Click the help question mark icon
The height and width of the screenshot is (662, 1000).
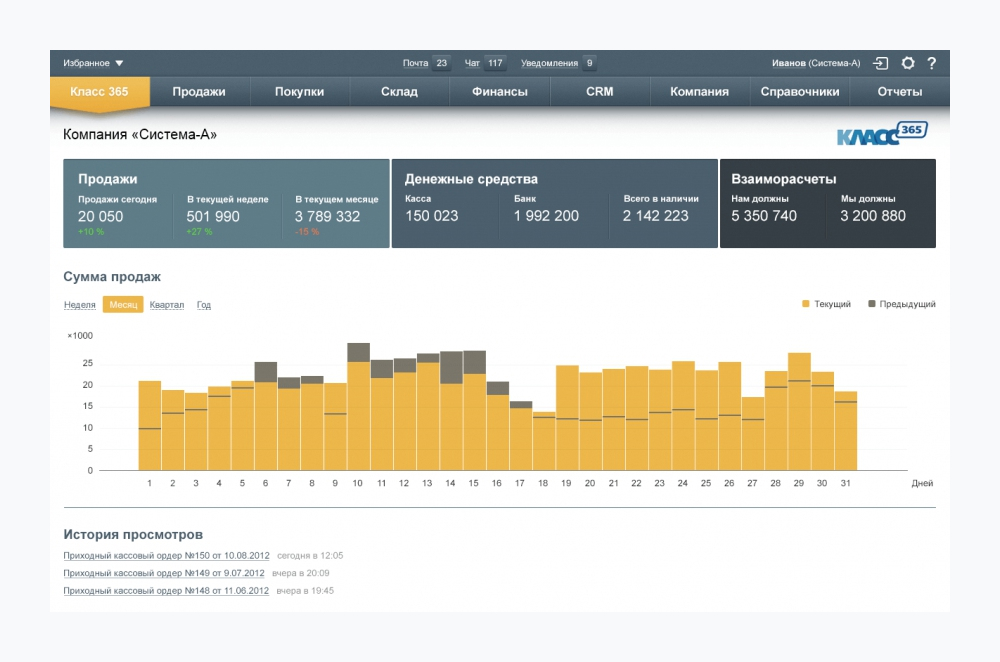click(x=932, y=63)
